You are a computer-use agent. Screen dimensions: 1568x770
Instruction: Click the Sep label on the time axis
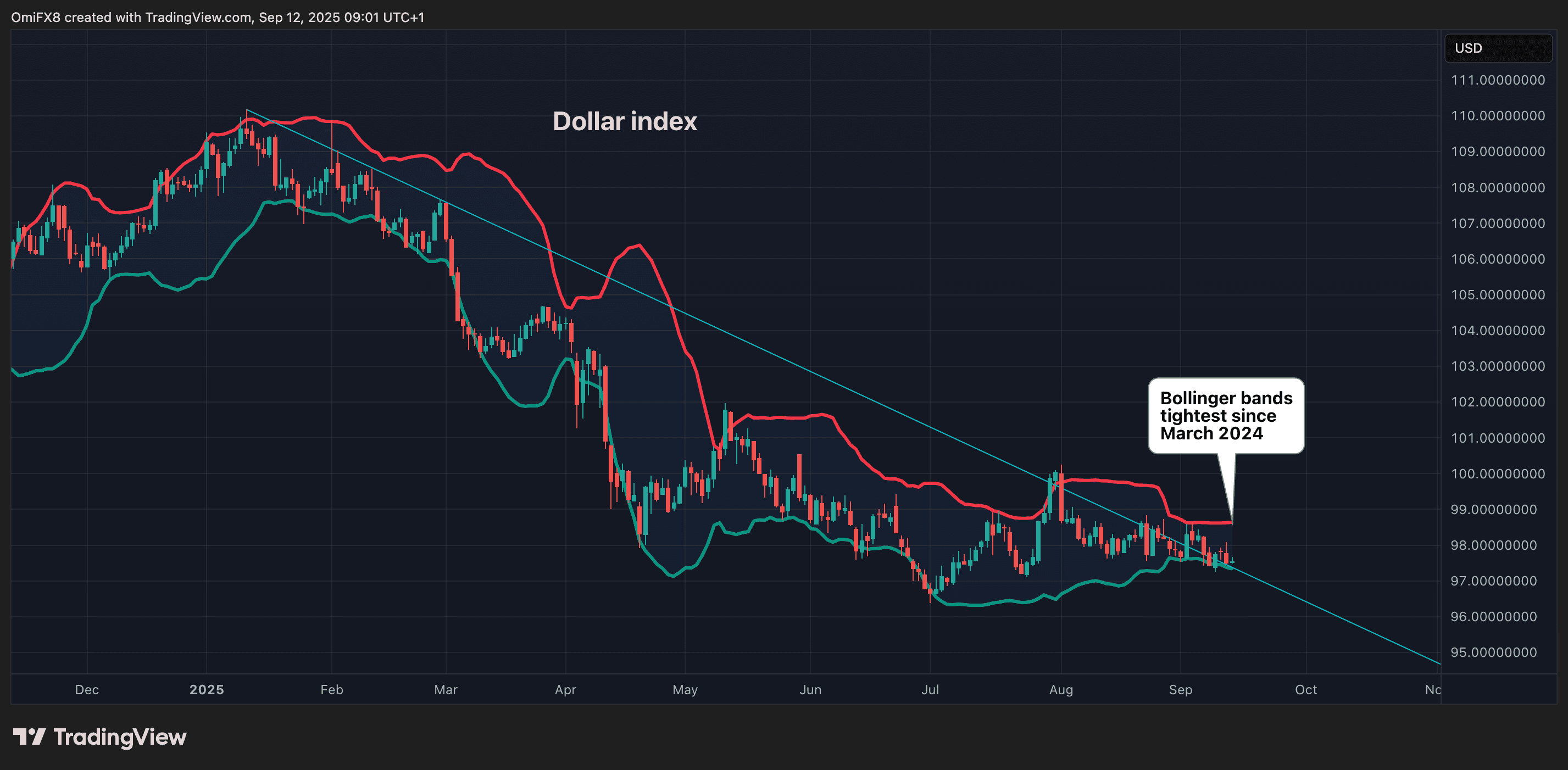(1181, 690)
